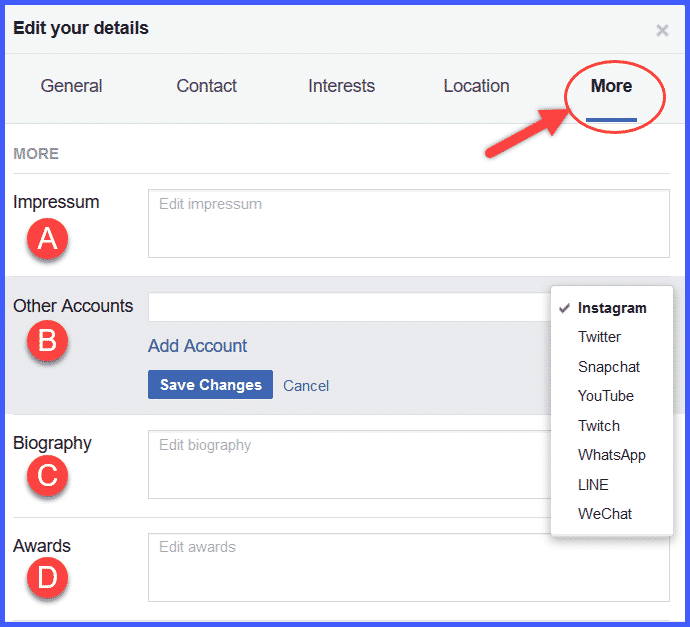The height and width of the screenshot is (627, 690).
Task: Go to the Interests tab
Action: coord(341,86)
